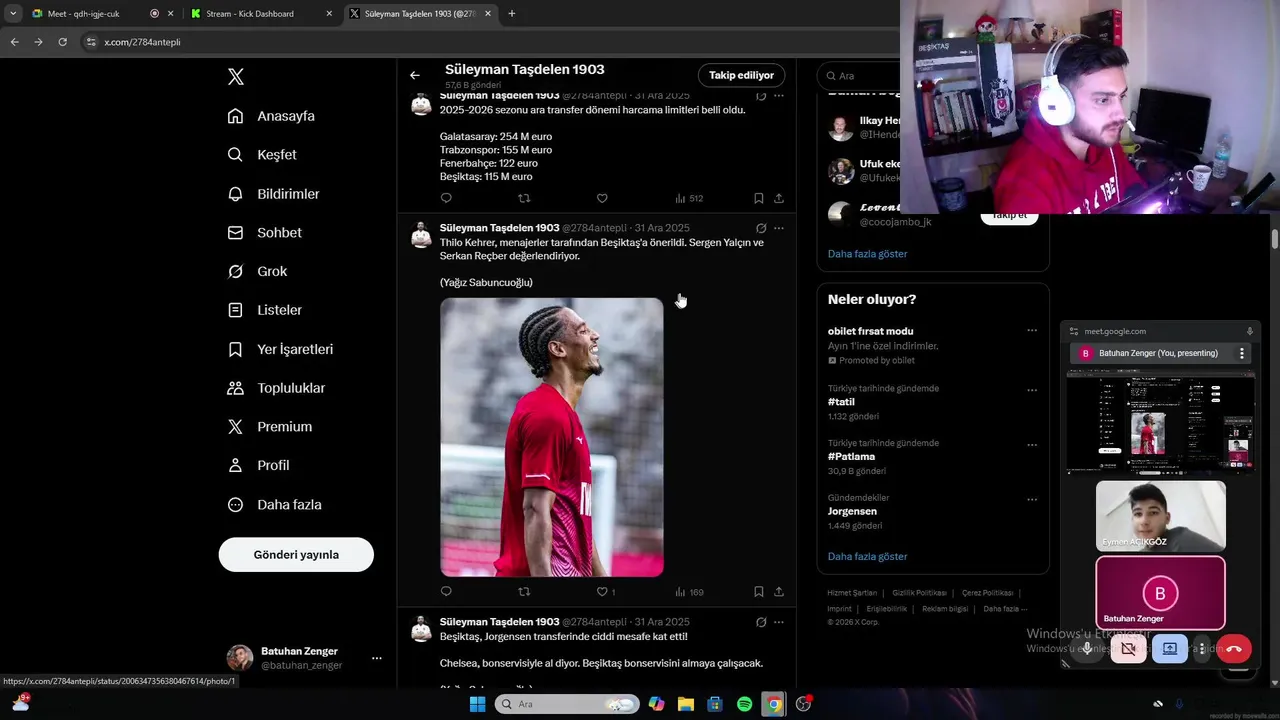Reply to the Thilo Kehrer tweet
1280x720 pixels.
(x=446, y=592)
